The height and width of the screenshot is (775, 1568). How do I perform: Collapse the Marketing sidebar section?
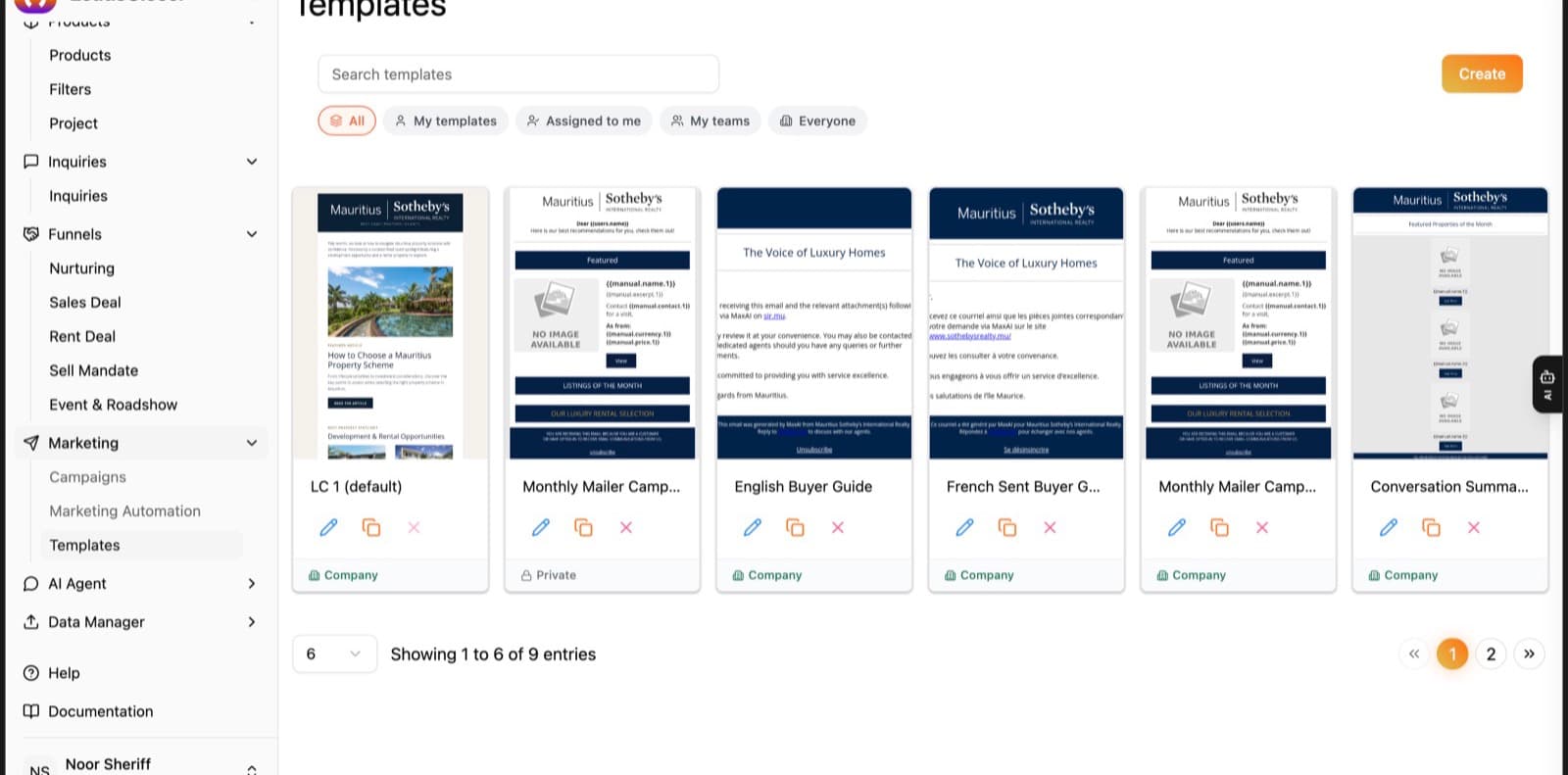pyautogui.click(x=252, y=443)
